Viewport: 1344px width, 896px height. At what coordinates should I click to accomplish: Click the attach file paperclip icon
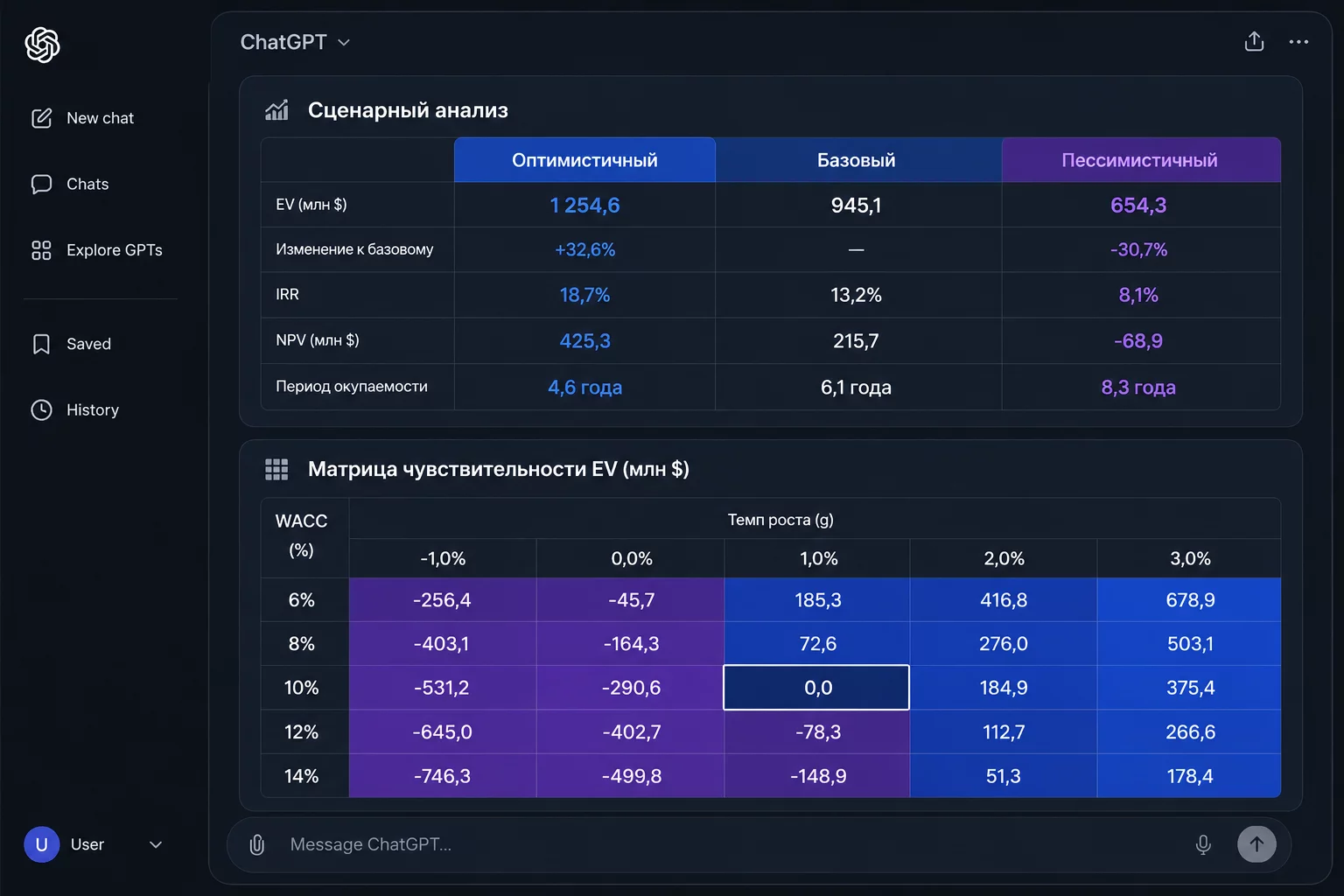pyautogui.click(x=257, y=844)
